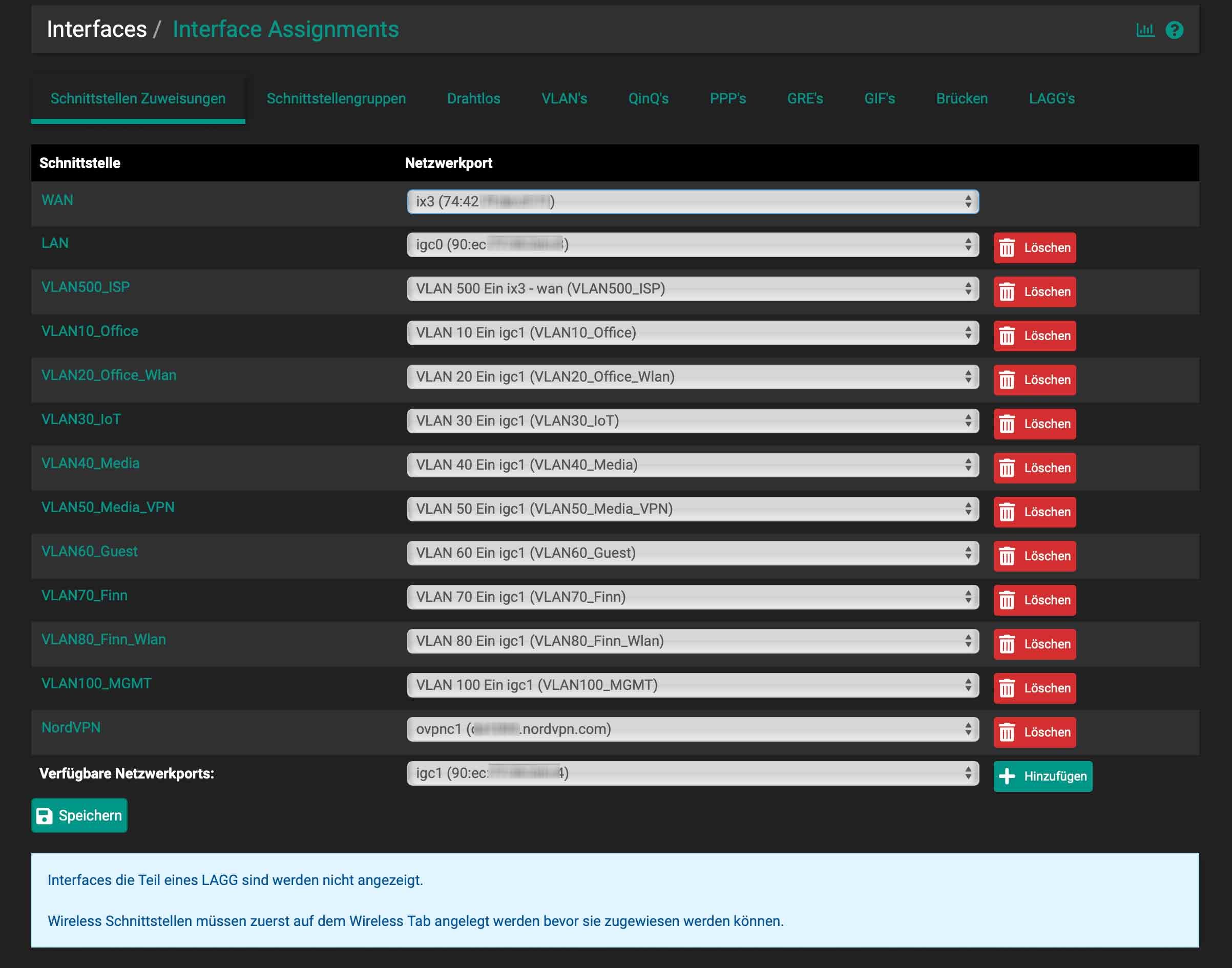Image resolution: width=1232 pixels, height=968 pixels.
Task: Expand the available network ports dropdown
Action: 693,773
